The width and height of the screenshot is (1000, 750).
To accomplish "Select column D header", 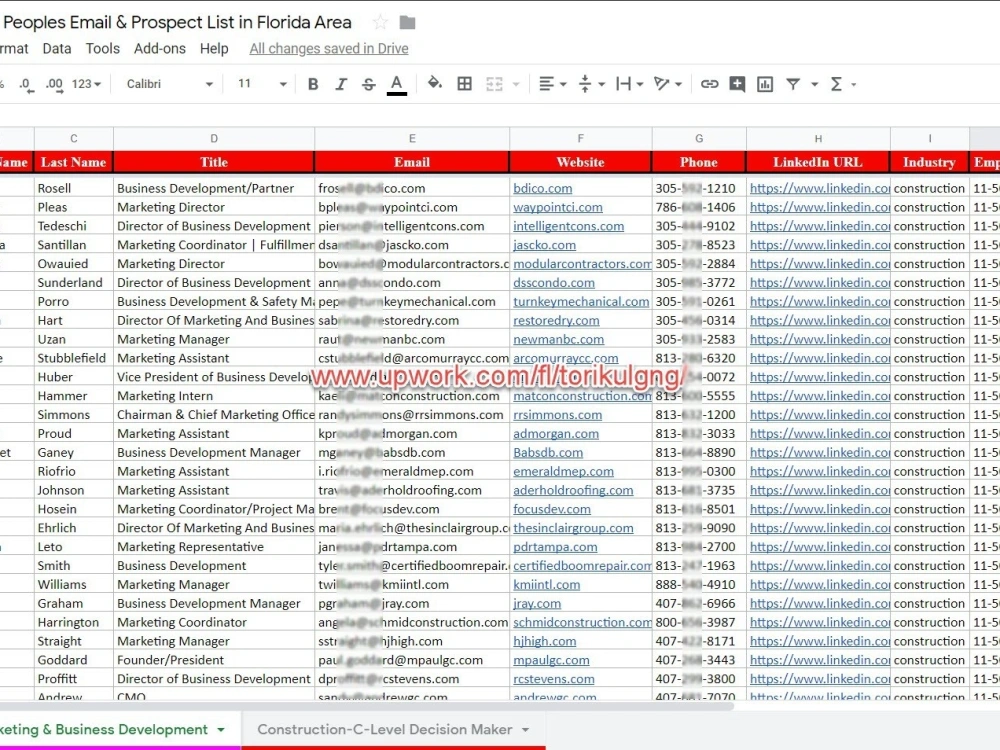I will click(214, 138).
